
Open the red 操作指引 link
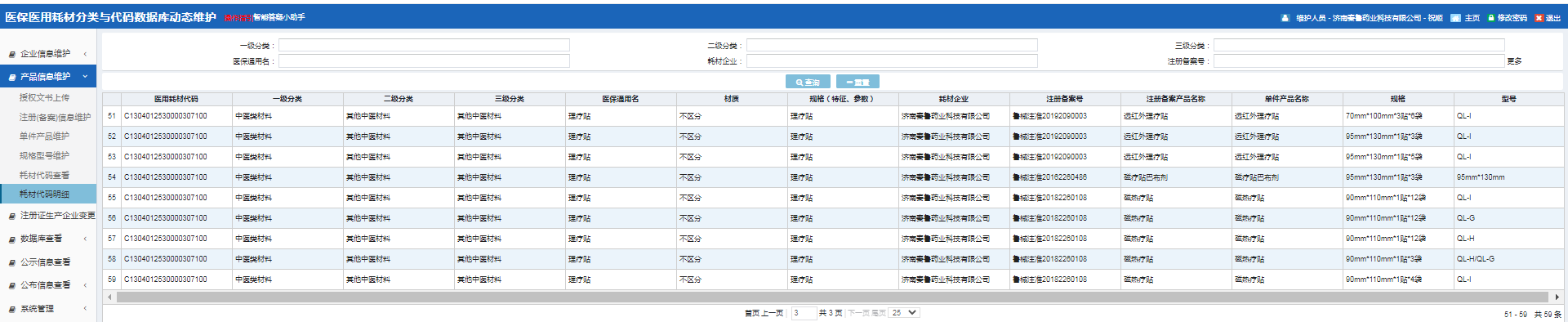(238, 17)
